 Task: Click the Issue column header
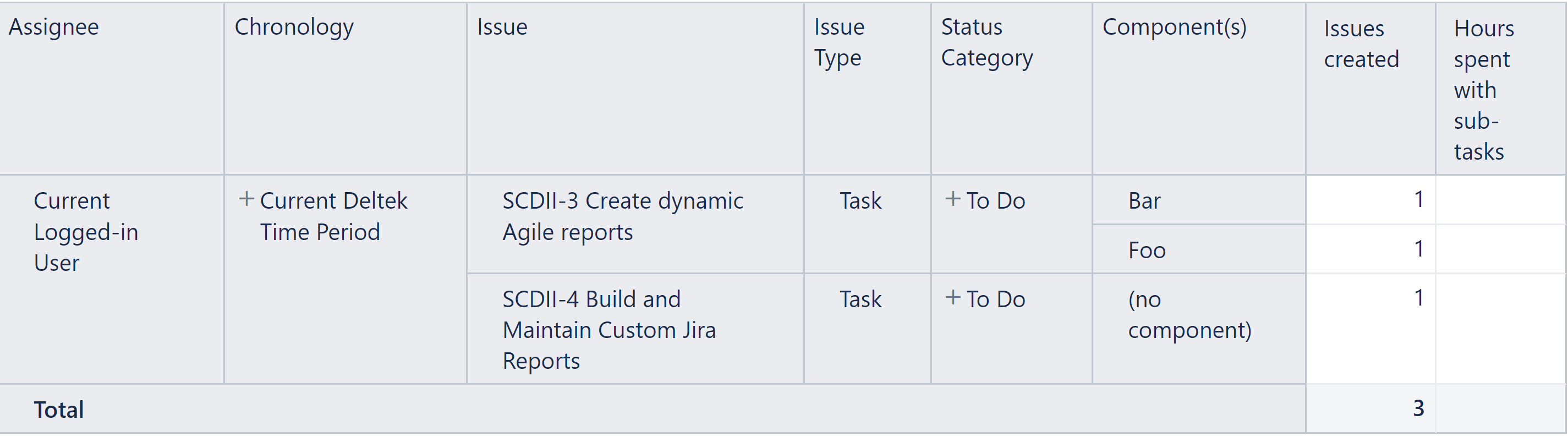502,27
